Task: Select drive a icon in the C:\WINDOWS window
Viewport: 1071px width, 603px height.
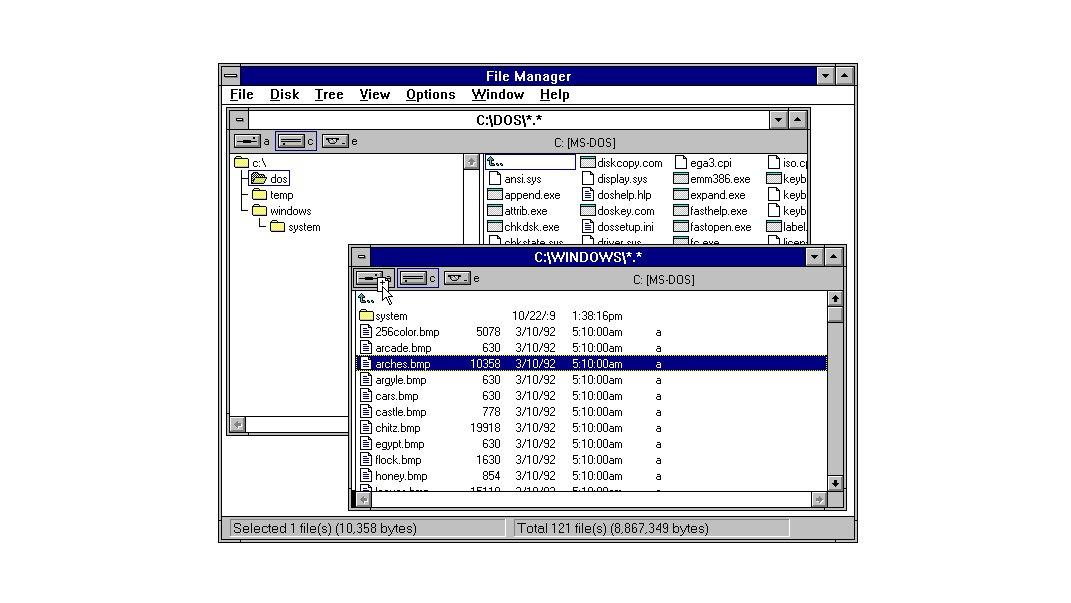Action: pyautogui.click(x=369, y=279)
